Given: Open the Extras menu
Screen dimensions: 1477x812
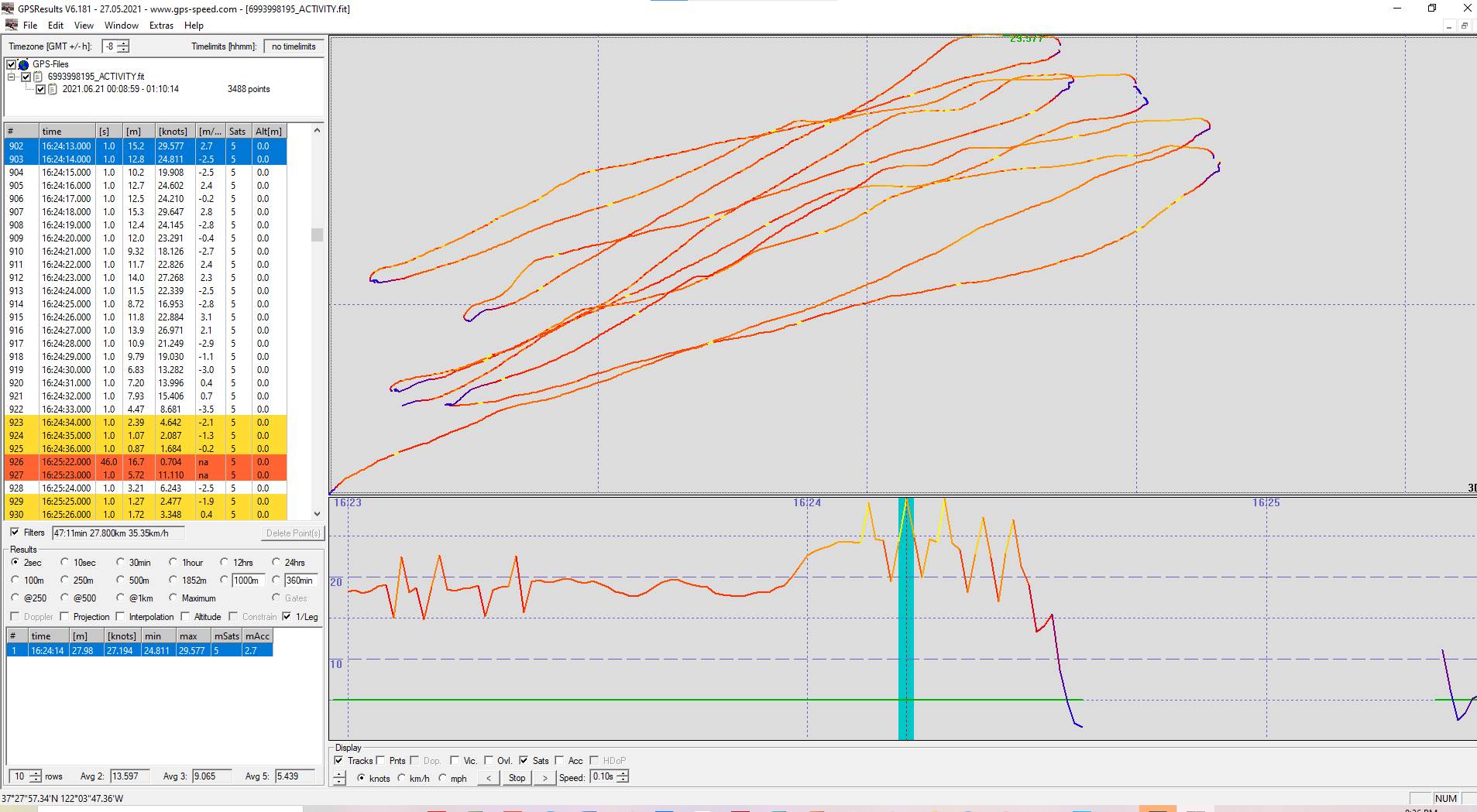Looking at the screenshot, I should (161, 26).
